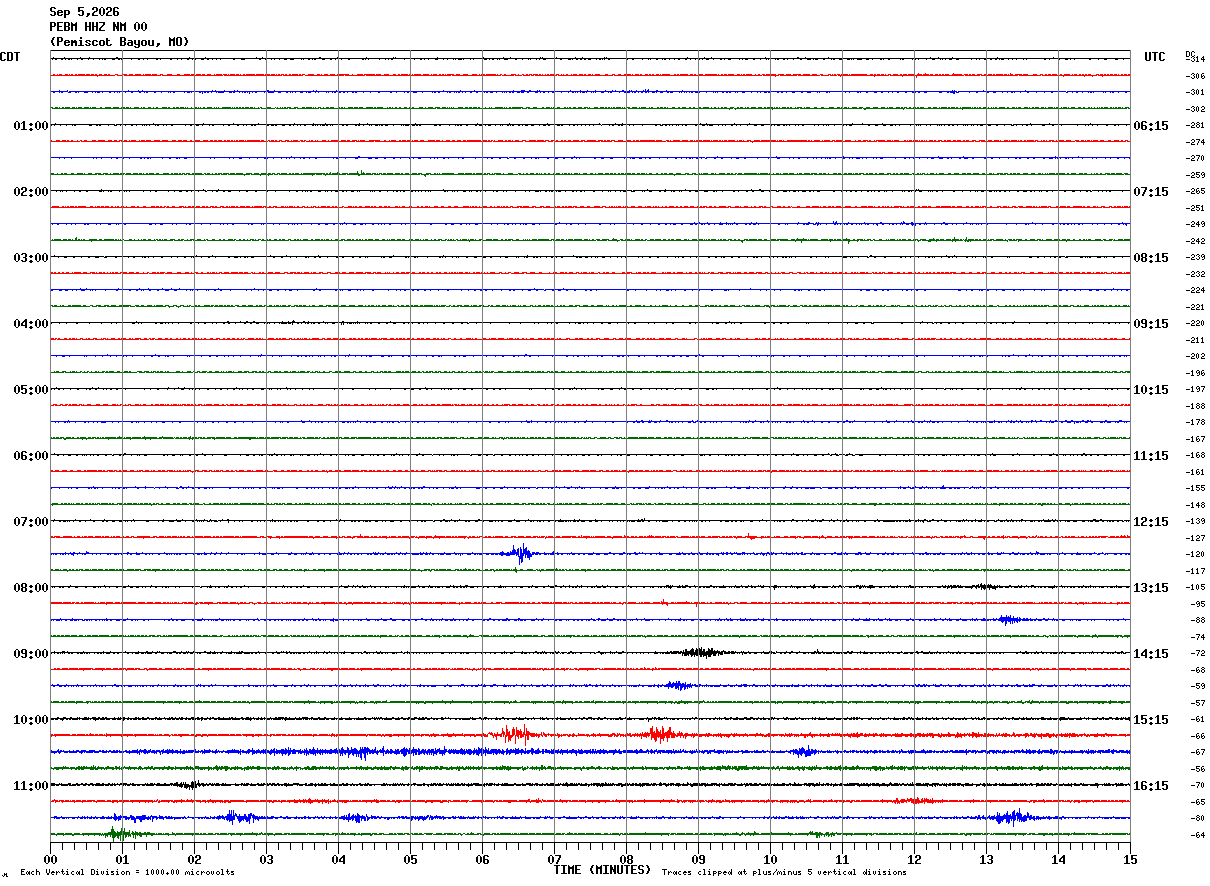This screenshot has height=886, width=1210.
Task: Click the red seismic burst on 10:15 row
Action: coord(512,734)
